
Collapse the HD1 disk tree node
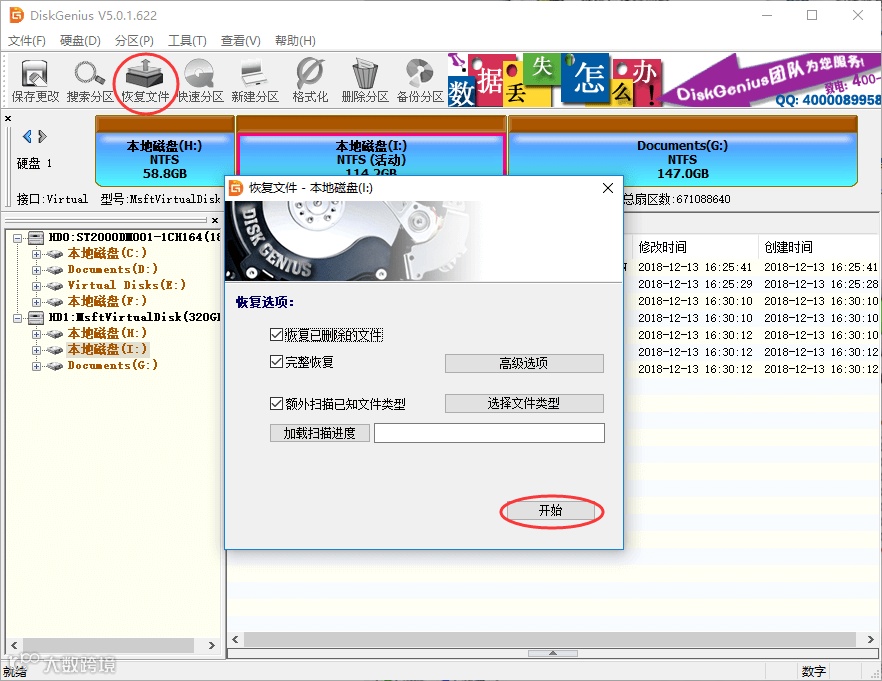point(17,318)
